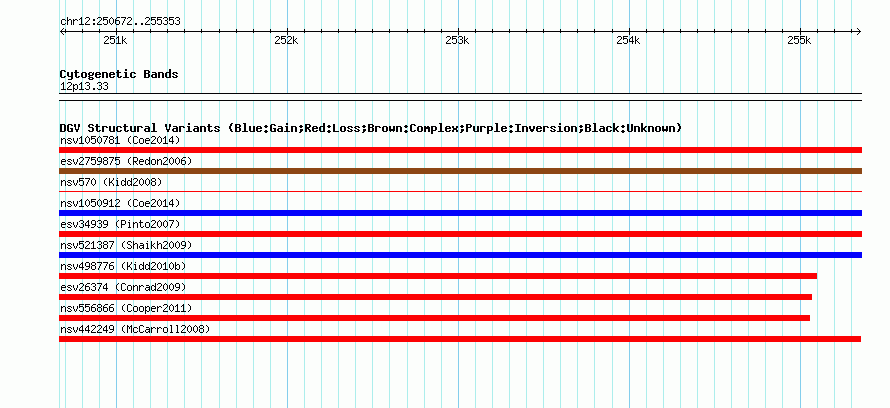Select the red nsv498776 variant bar
890x408 pixels.
[438, 276]
